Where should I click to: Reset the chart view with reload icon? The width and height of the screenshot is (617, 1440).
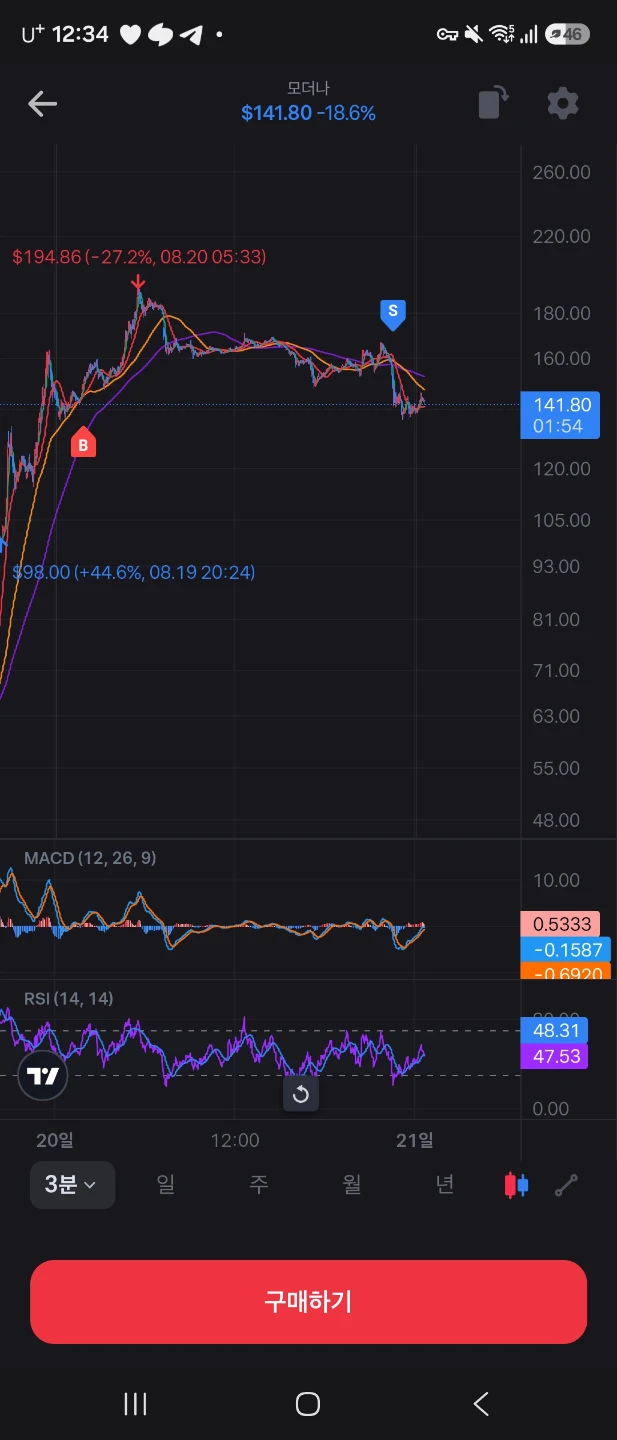(300, 1094)
